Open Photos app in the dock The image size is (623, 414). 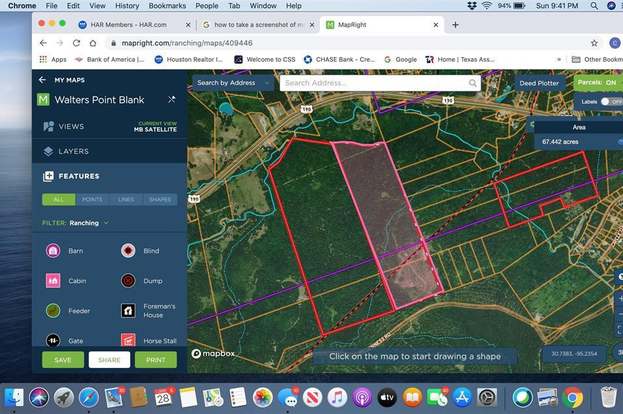262,398
